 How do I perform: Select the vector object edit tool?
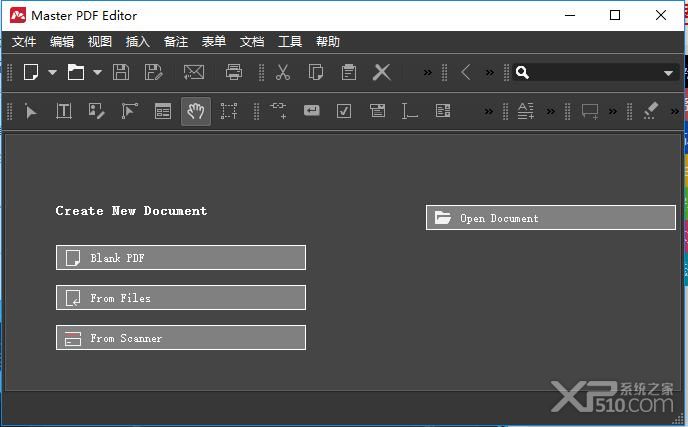point(129,111)
